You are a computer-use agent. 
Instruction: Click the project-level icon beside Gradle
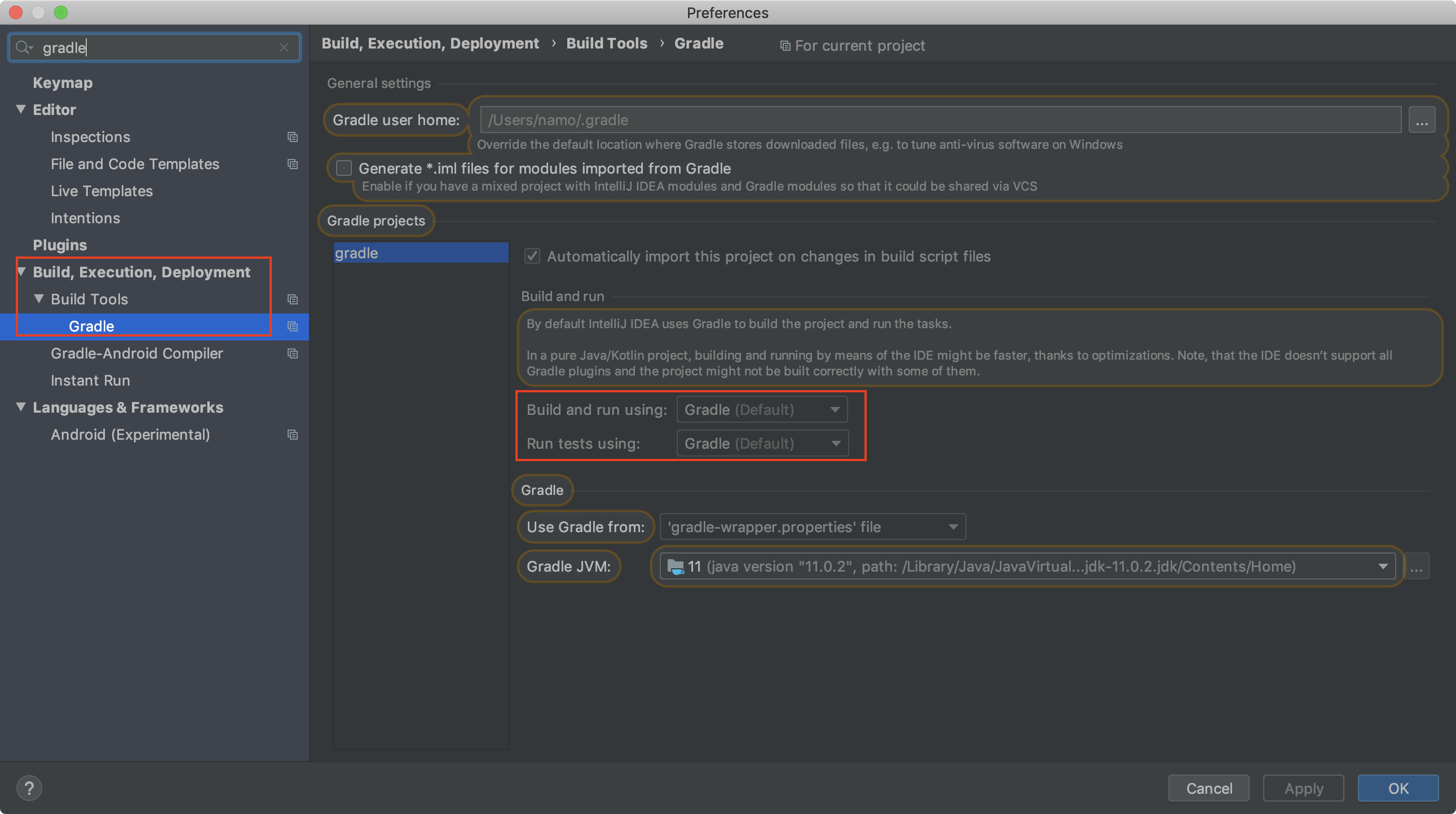pos(292,326)
